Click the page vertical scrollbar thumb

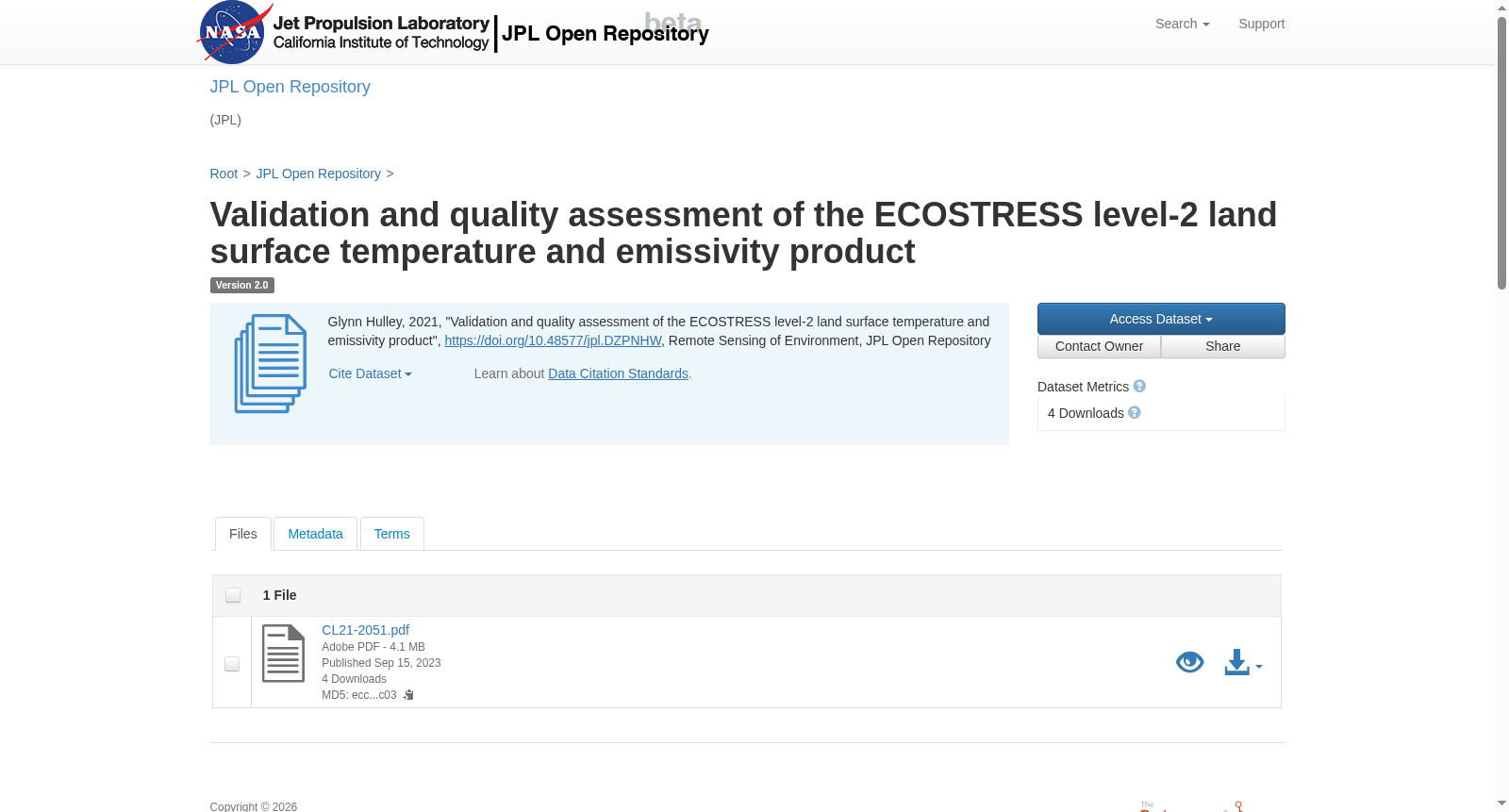[1501, 153]
